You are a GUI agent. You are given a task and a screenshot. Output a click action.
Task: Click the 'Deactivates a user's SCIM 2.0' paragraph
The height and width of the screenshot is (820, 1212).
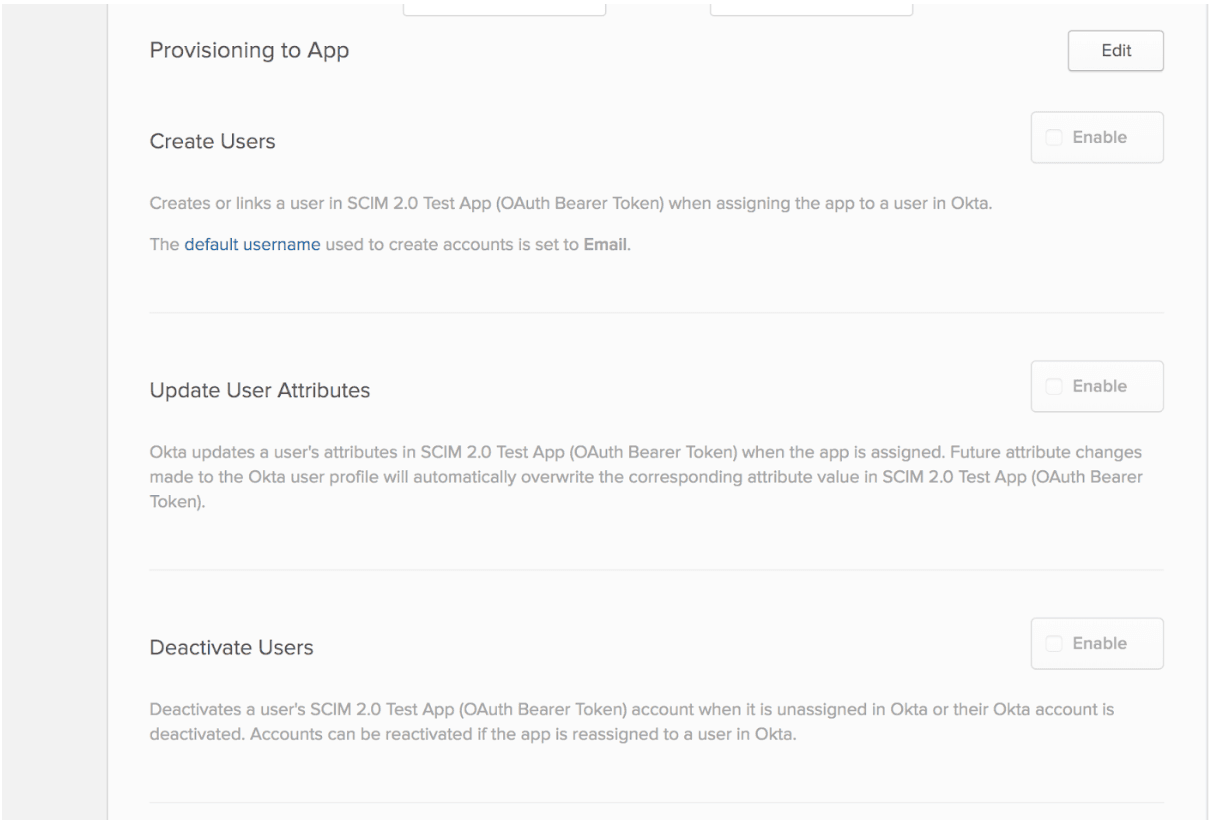[x=631, y=722]
